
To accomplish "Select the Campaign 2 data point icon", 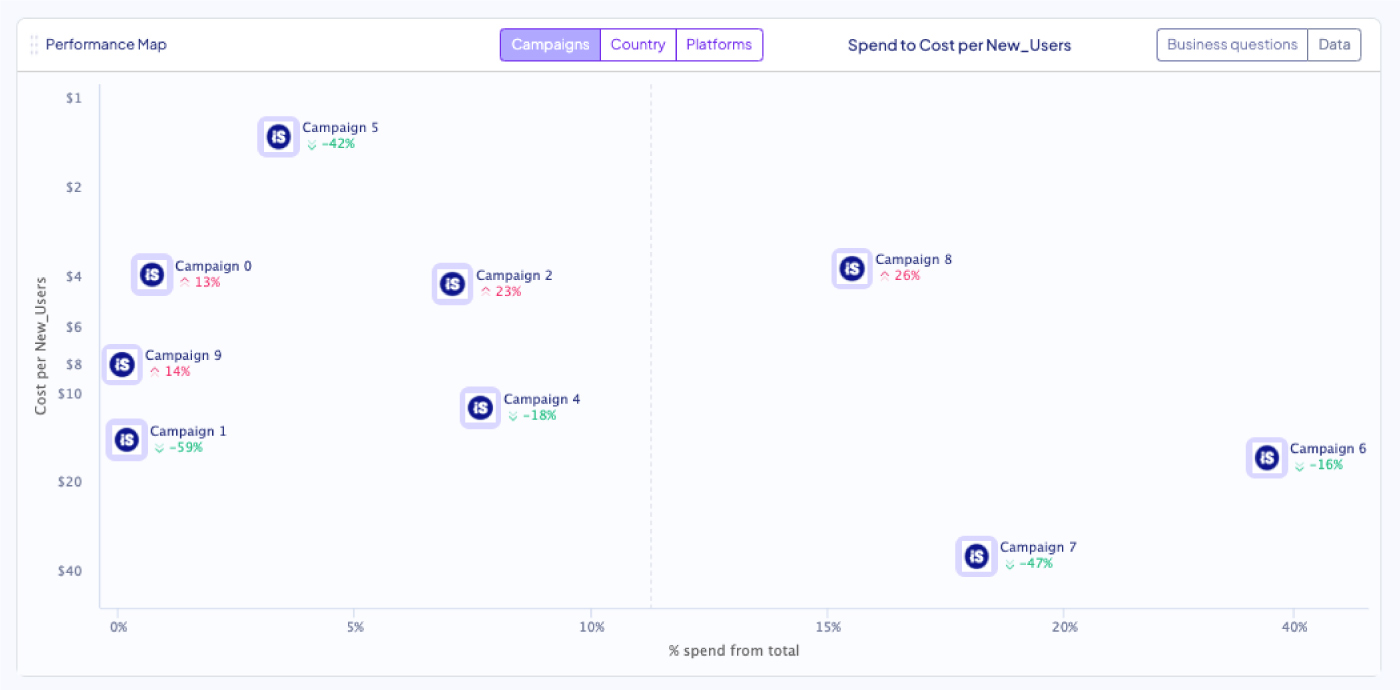I will (x=452, y=284).
